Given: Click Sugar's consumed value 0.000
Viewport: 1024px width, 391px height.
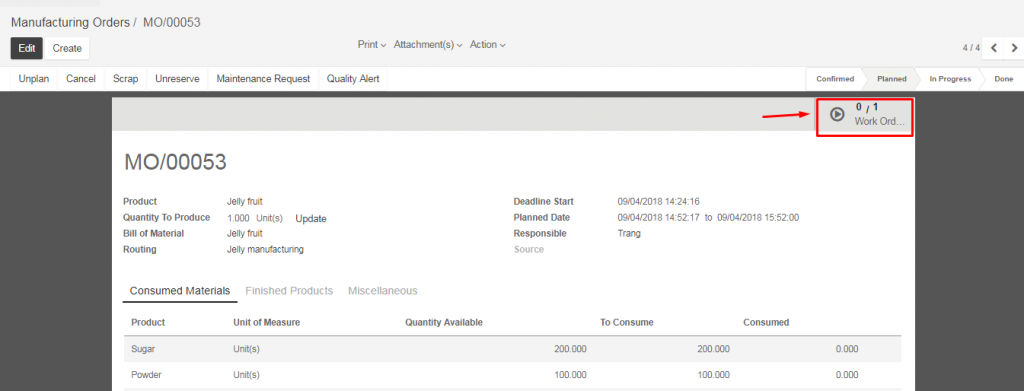Looking at the screenshot, I should [847, 349].
